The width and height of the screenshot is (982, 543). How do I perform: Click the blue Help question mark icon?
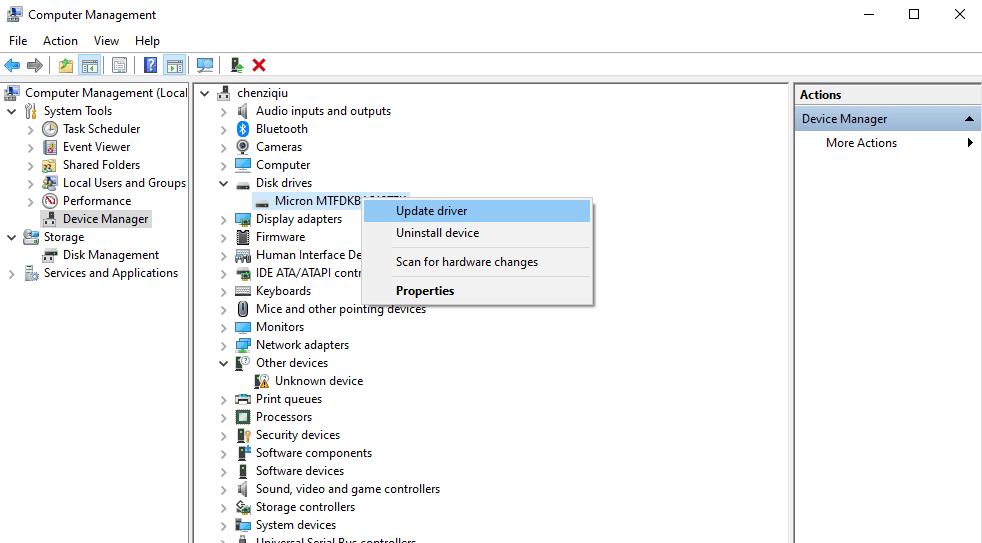[x=150, y=66]
